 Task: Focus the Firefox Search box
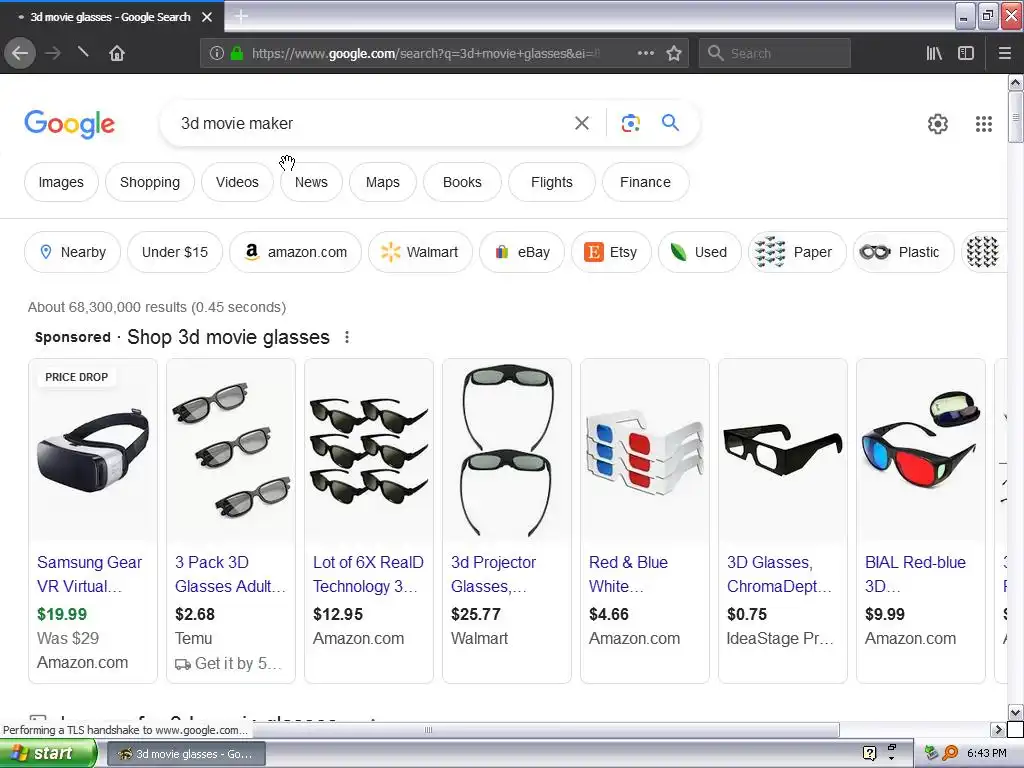click(x=775, y=54)
